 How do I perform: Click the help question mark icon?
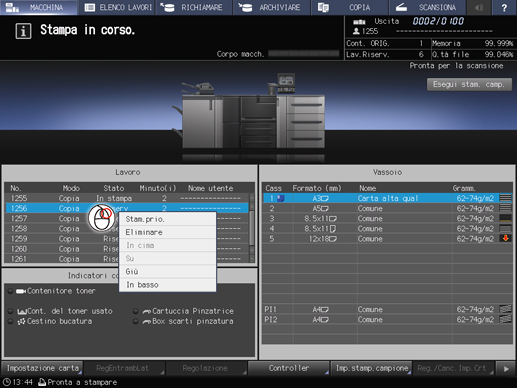(504, 7)
